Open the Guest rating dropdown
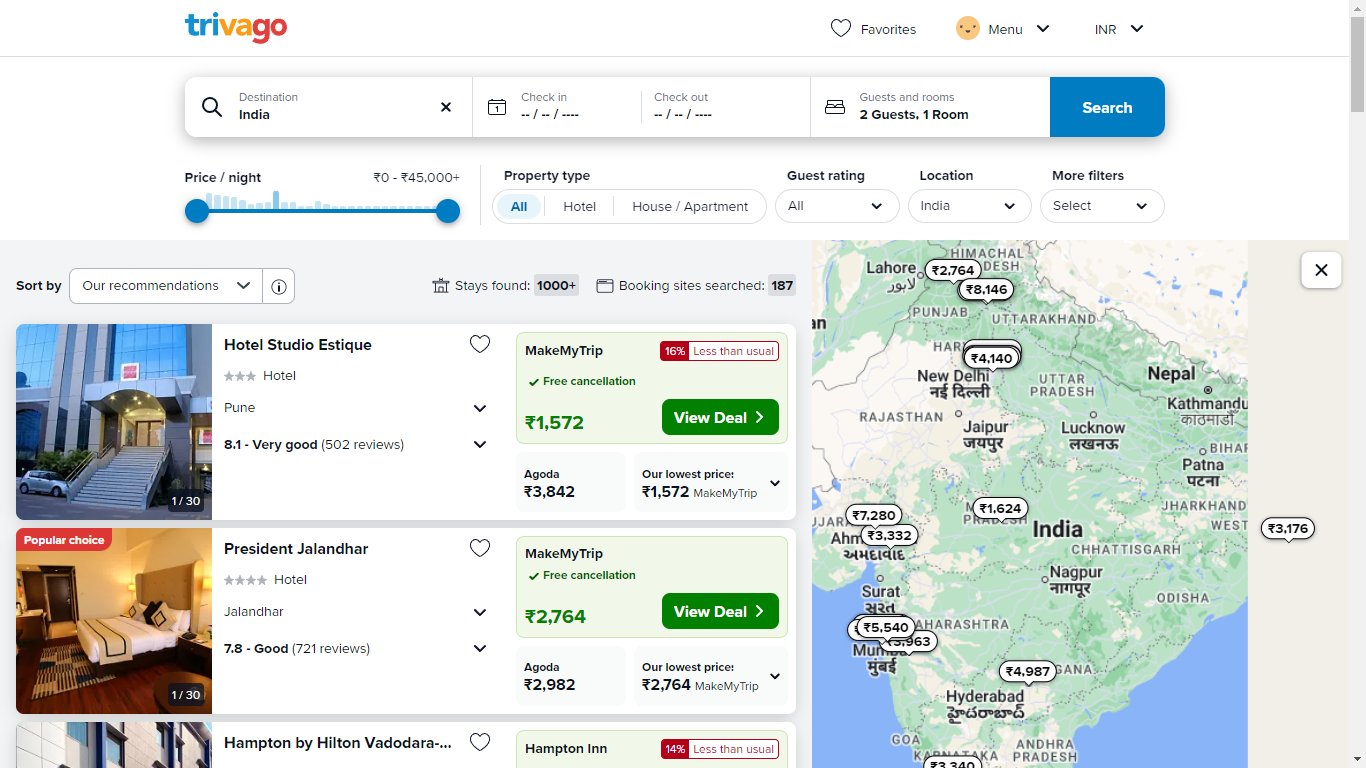 coord(836,206)
